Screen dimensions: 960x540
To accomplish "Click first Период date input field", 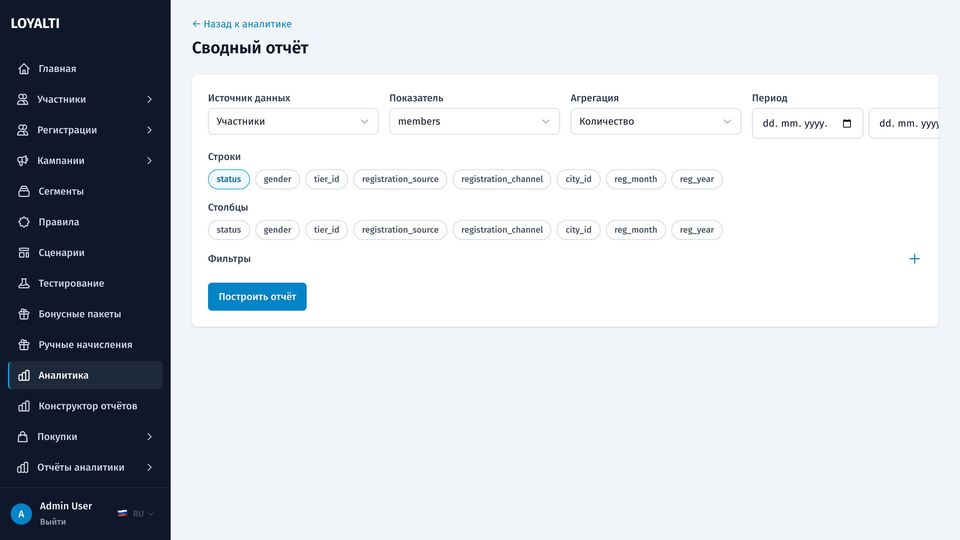I will pos(808,124).
